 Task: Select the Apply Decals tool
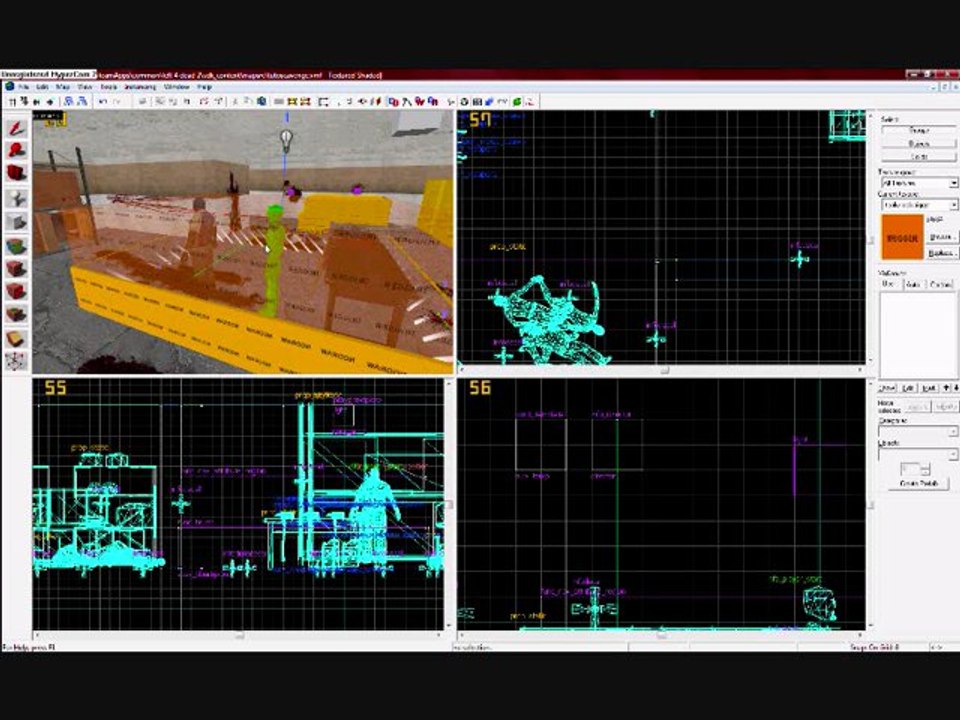(x=16, y=292)
